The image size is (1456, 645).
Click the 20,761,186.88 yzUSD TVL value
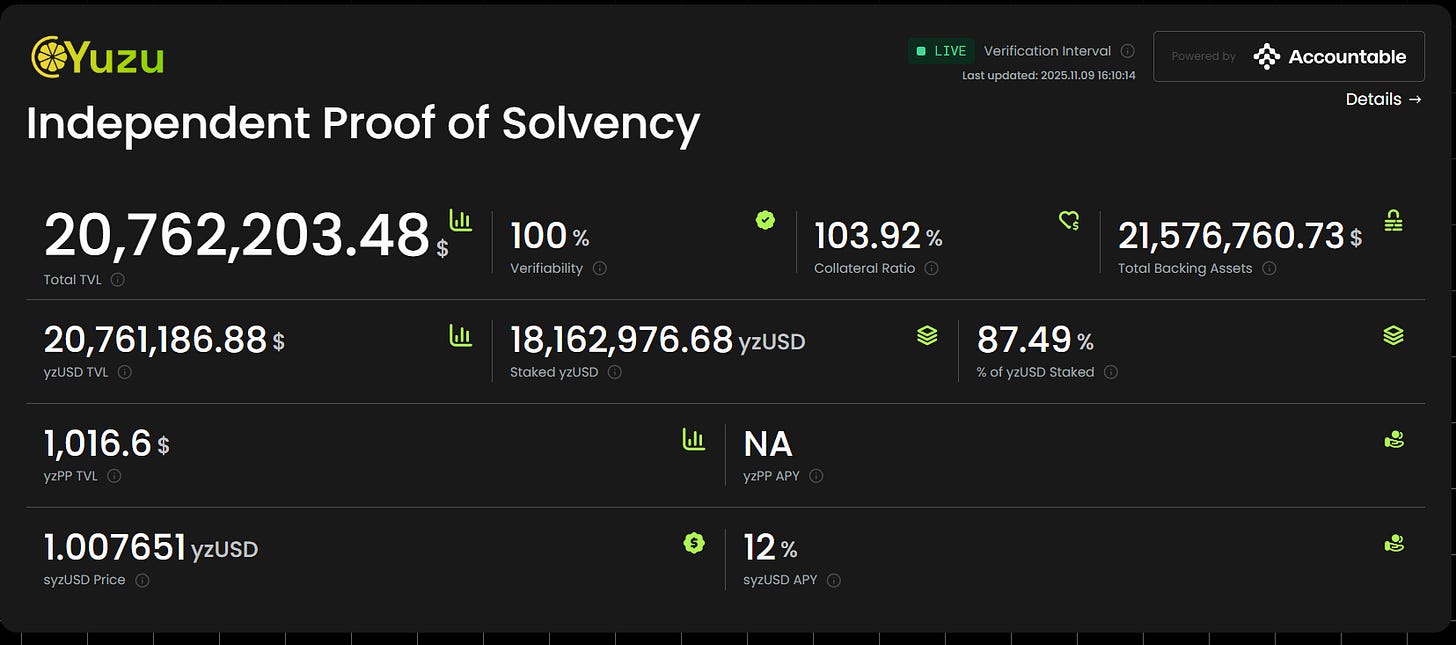[x=164, y=340]
